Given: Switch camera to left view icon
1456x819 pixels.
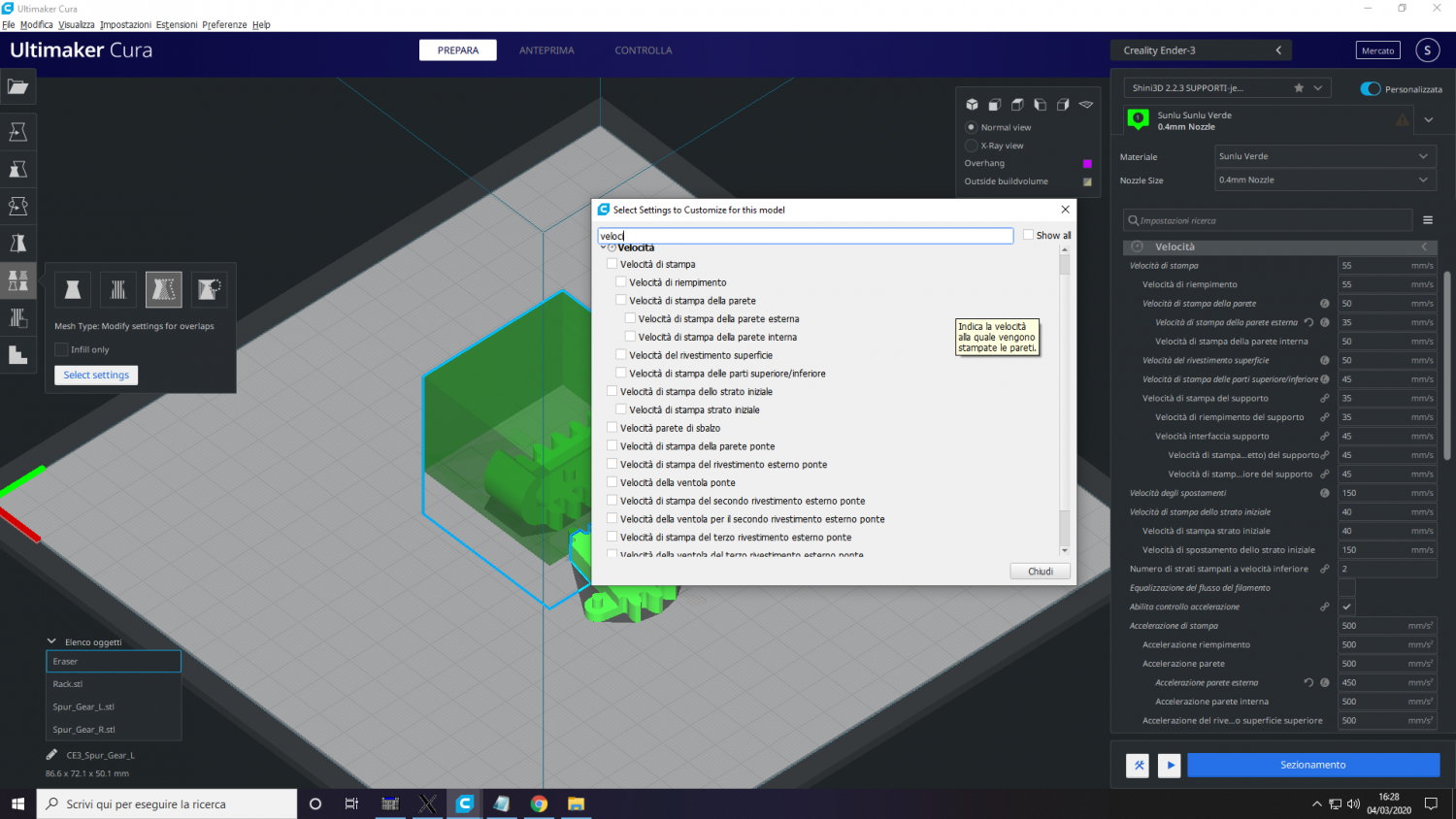Looking at the screenshot, I should point(1040,105).
